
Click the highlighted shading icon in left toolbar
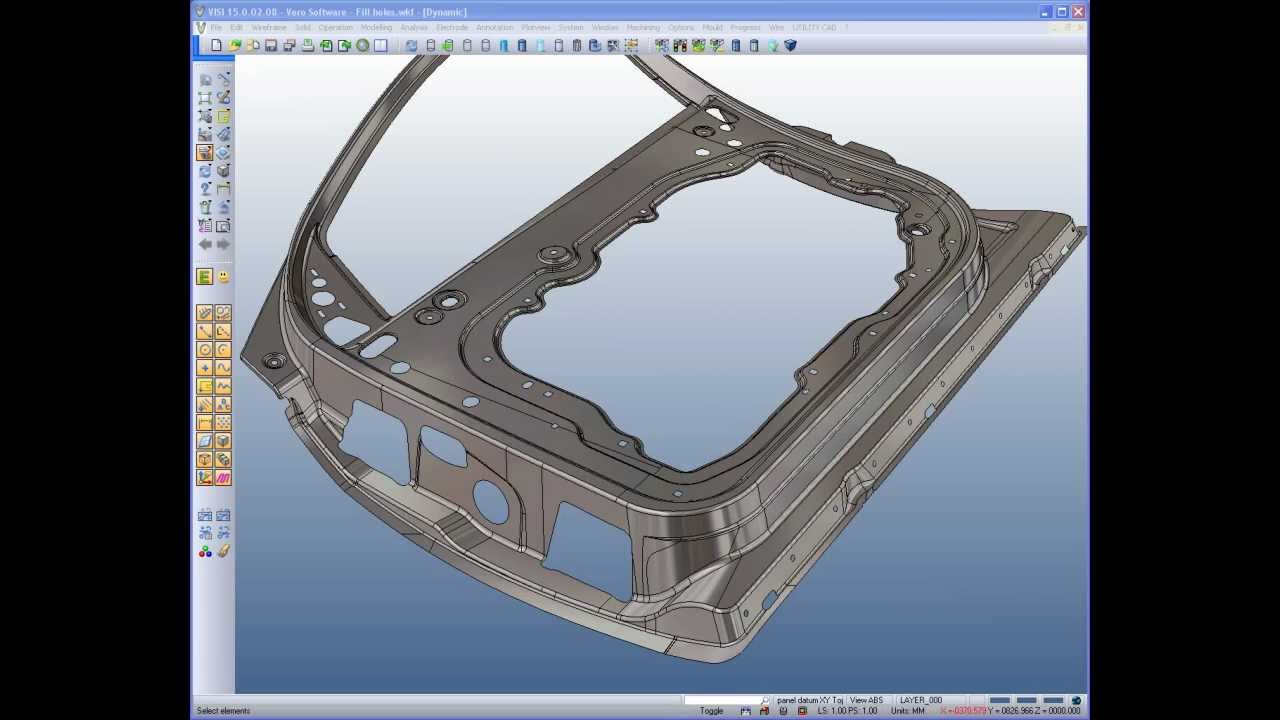tap(205, 153)
